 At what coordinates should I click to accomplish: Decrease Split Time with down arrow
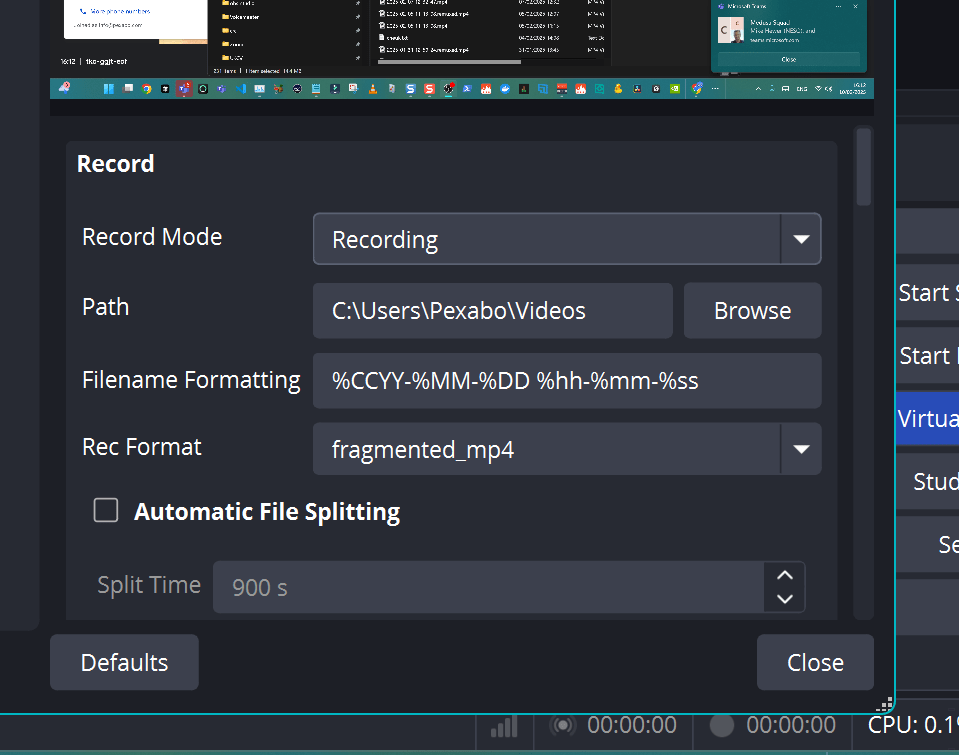tap(785, 599)
